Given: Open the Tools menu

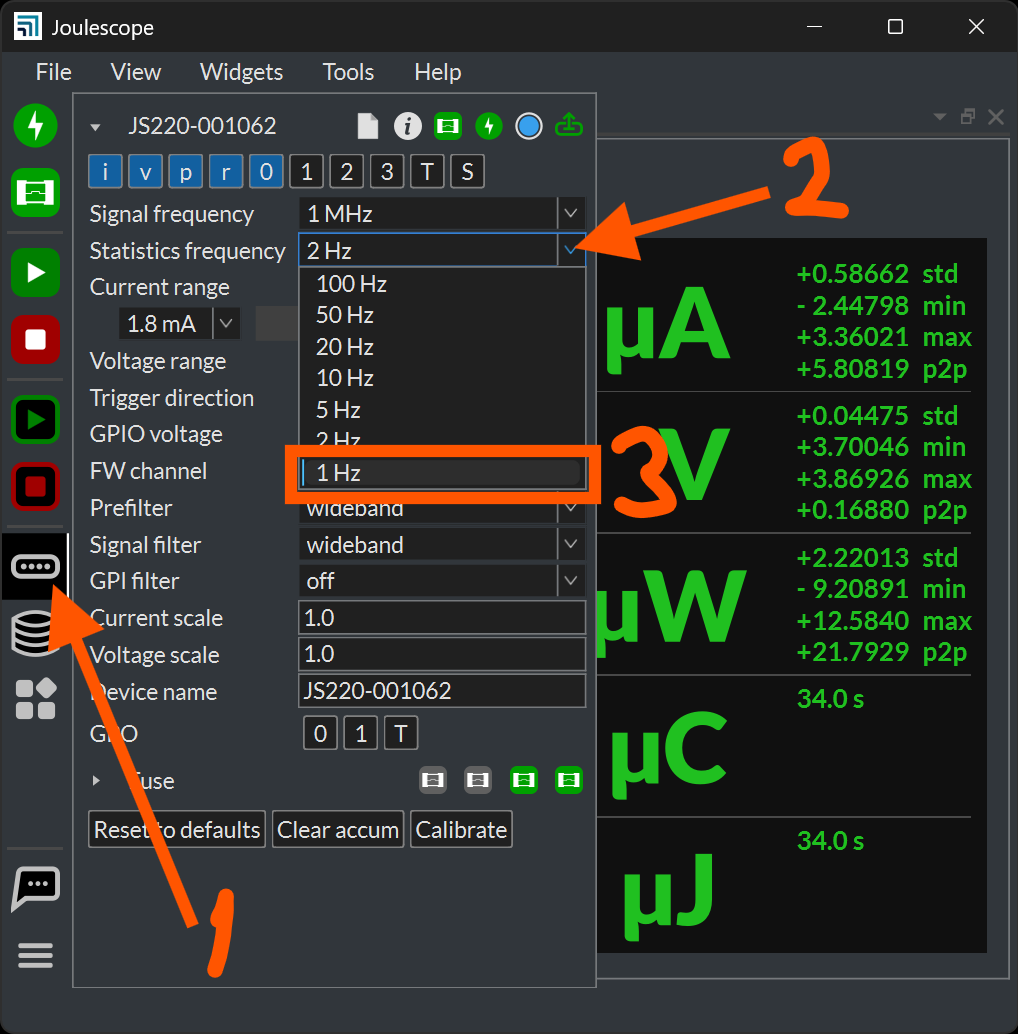Looking at the screenshot, I should pos(348,72).
